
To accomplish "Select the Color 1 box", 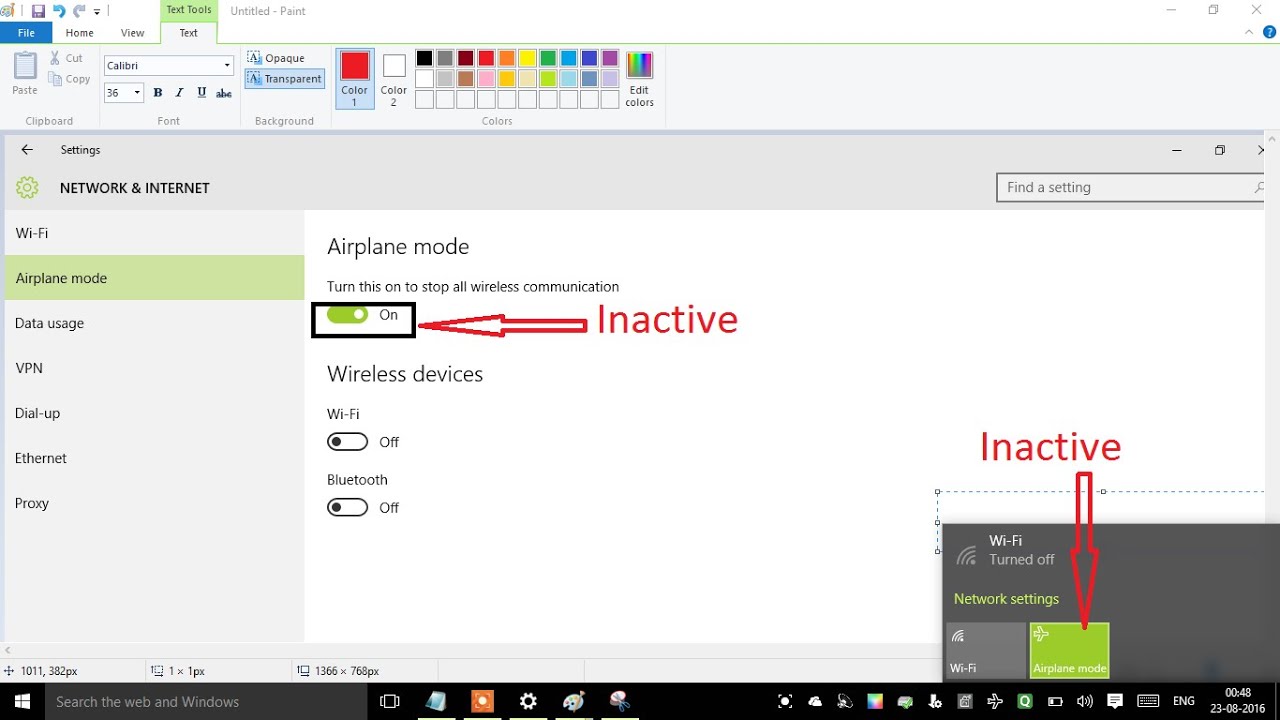I will pyautogui.click(x=355, y=79).
